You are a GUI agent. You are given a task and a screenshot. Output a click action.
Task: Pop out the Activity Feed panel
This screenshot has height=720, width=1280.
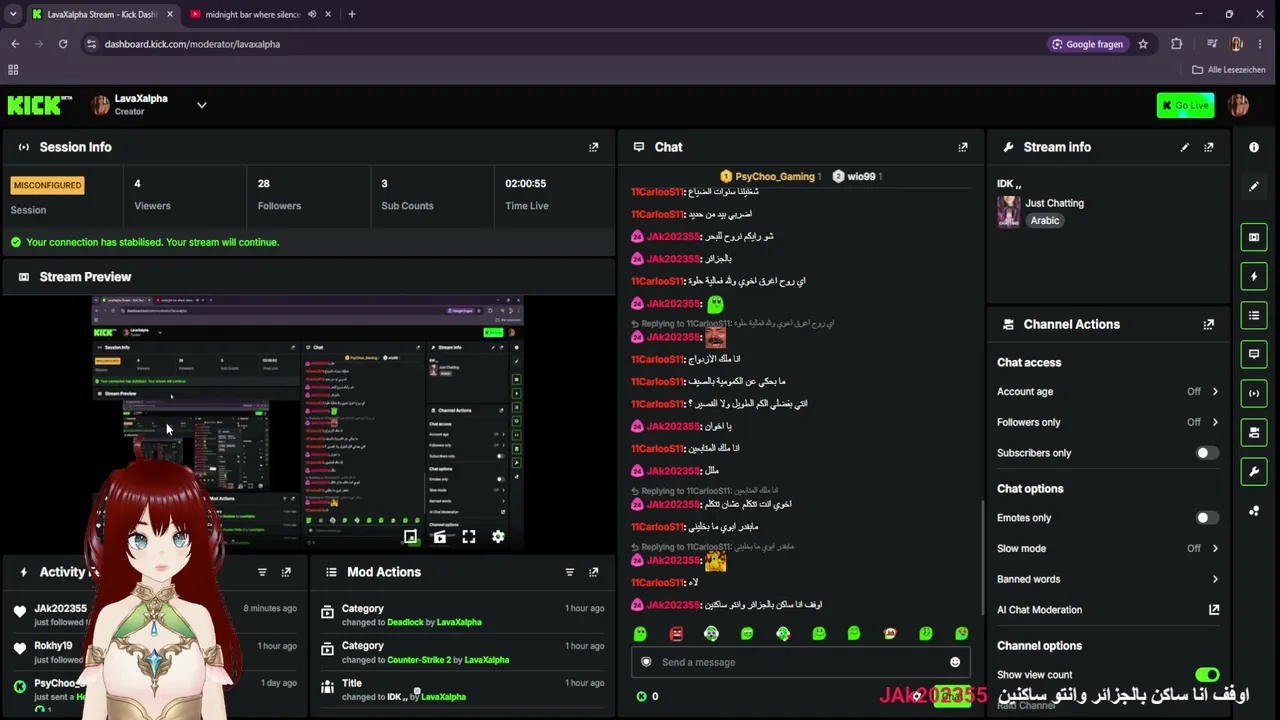point(286,572)
